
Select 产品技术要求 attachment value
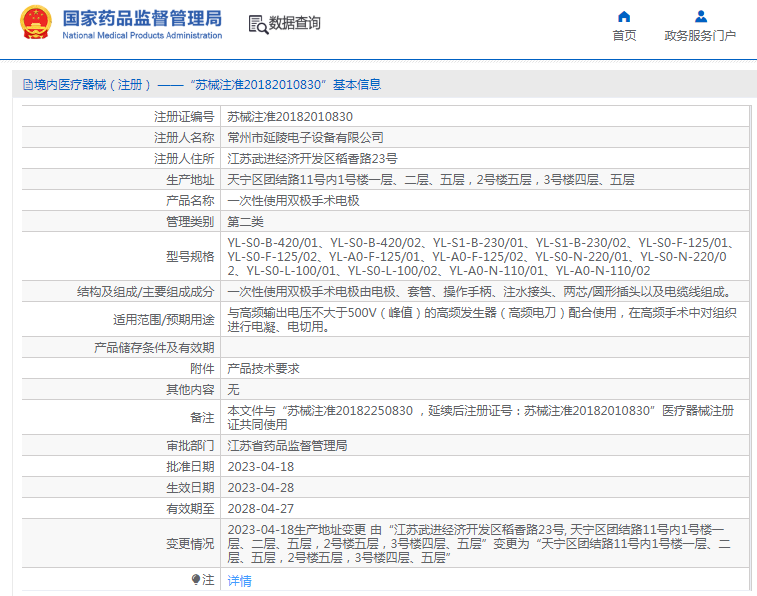pos(264,369)
